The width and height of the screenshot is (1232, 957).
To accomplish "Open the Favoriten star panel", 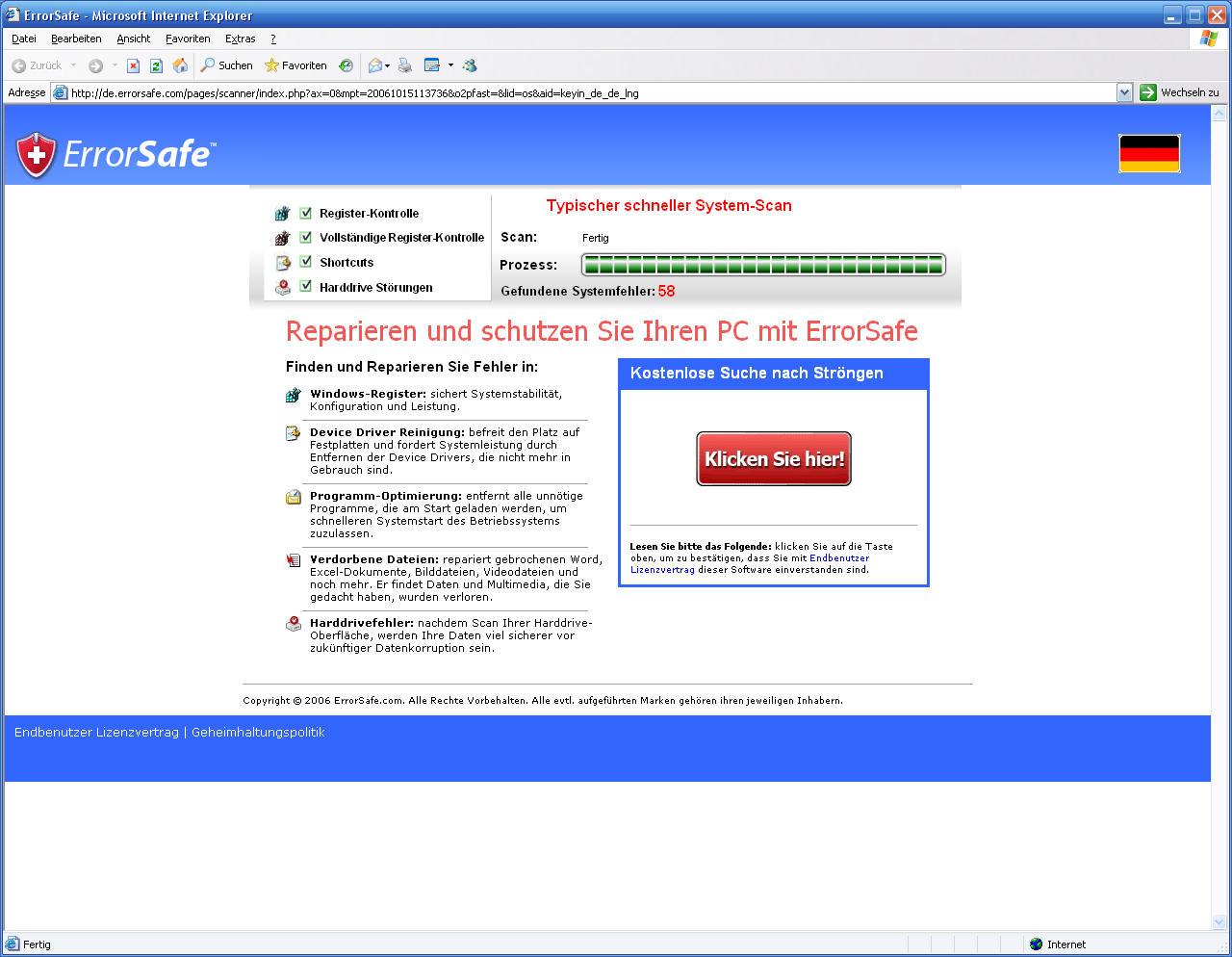I will [295, 65].
